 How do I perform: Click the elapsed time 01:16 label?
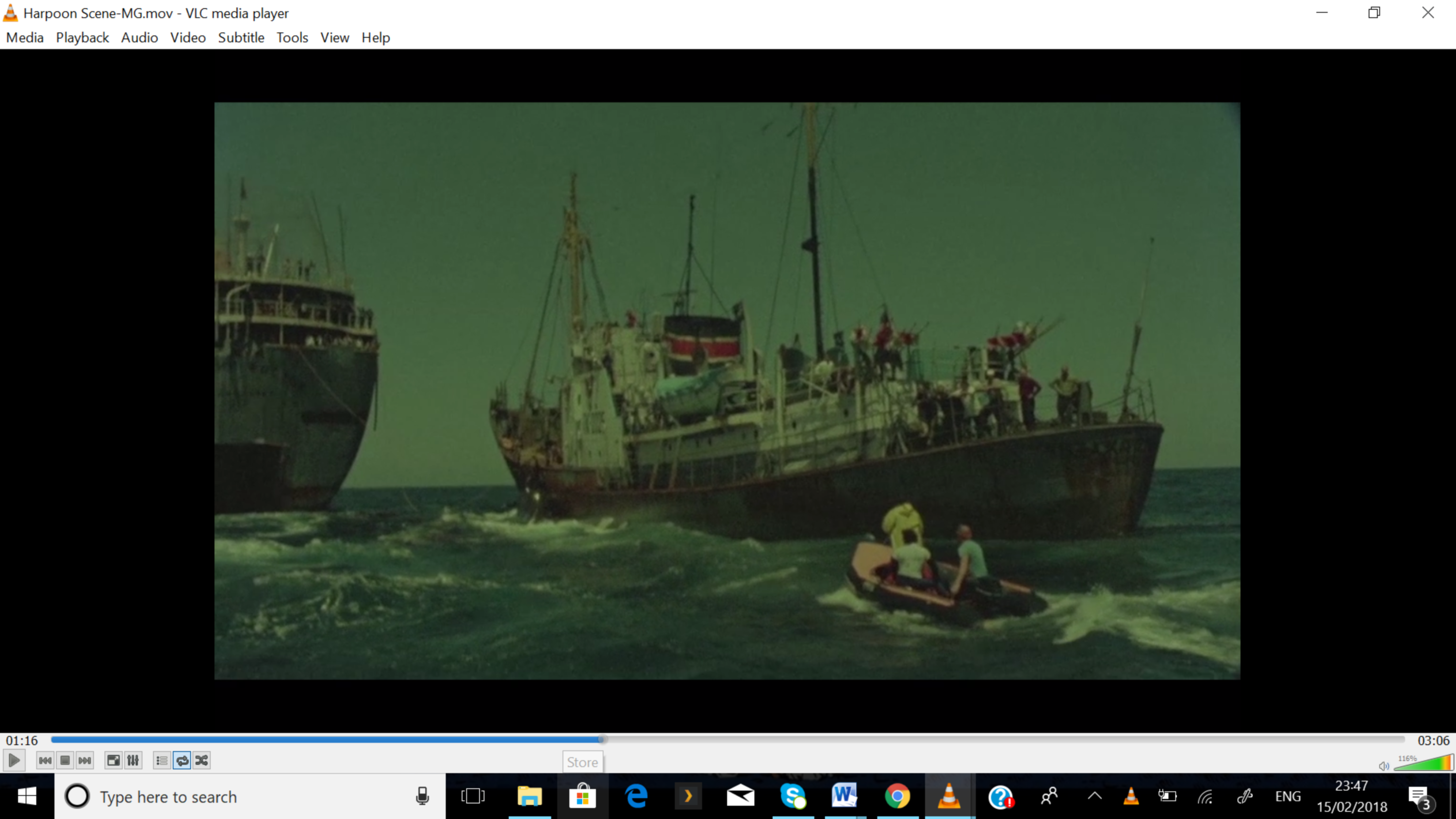point(22,740)
